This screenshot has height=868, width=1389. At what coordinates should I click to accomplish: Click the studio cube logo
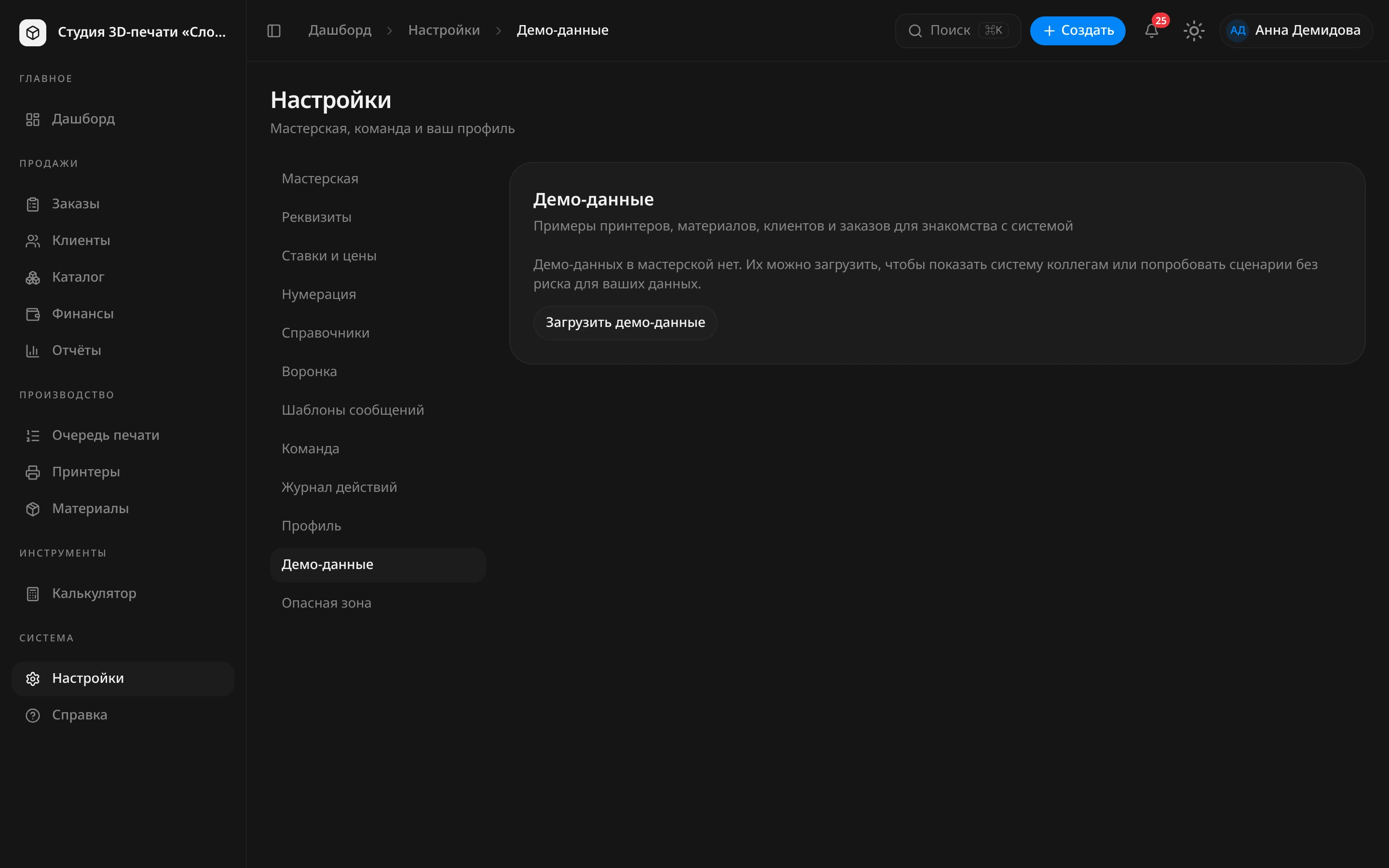coord(33,32)
